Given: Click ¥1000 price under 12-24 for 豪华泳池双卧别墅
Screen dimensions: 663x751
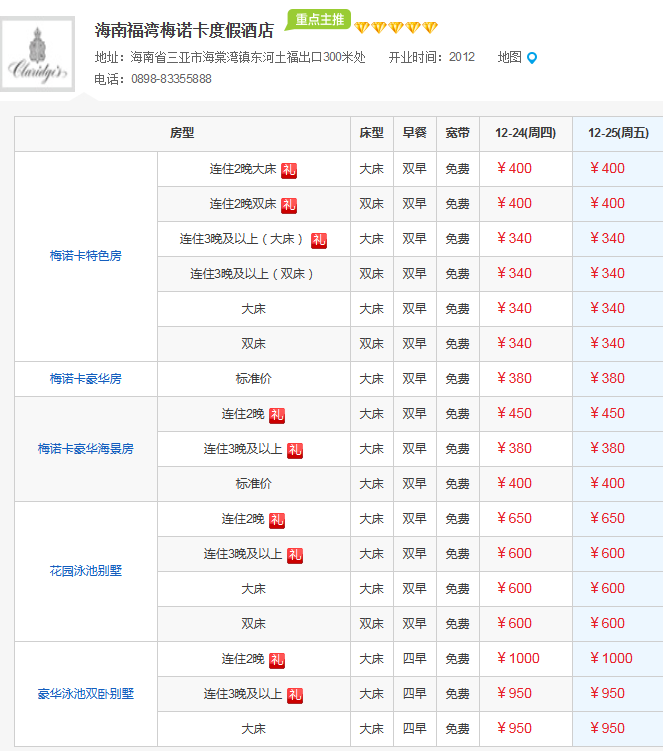Looking at the screenshot, I should [x=518, y=659].
